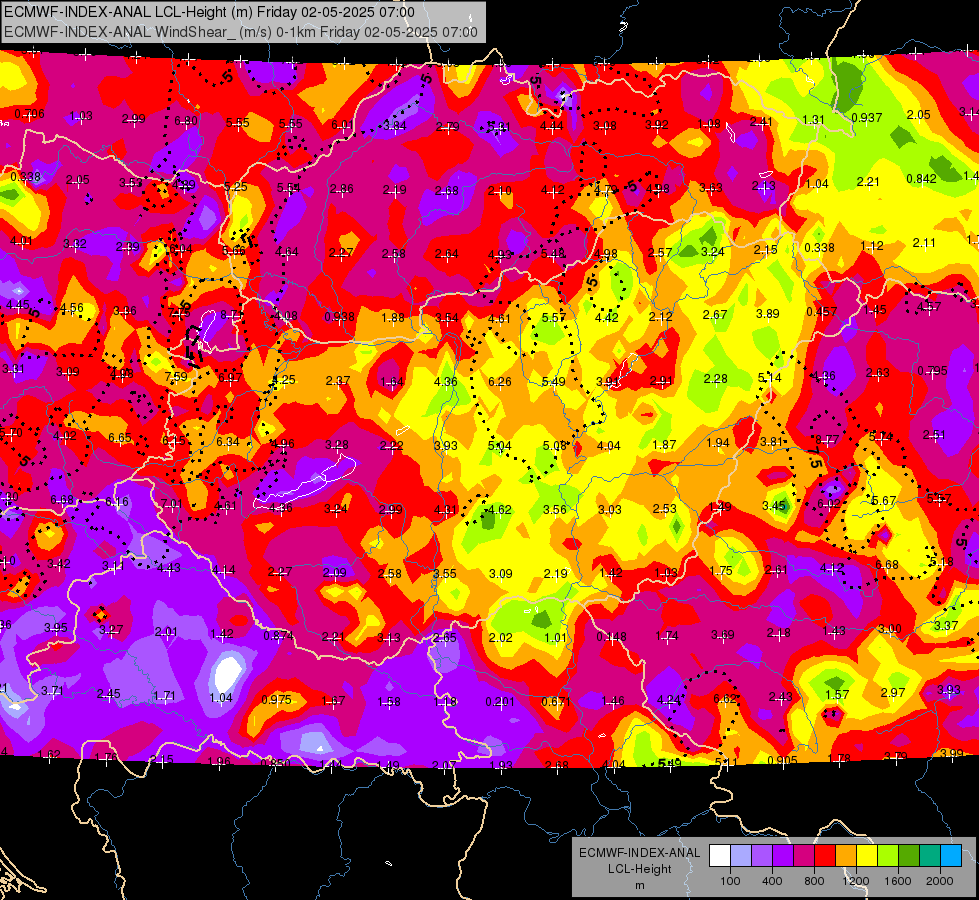The image size is (979, 900).
Task: Click the white legend color swatch
Action: (719, 855)
